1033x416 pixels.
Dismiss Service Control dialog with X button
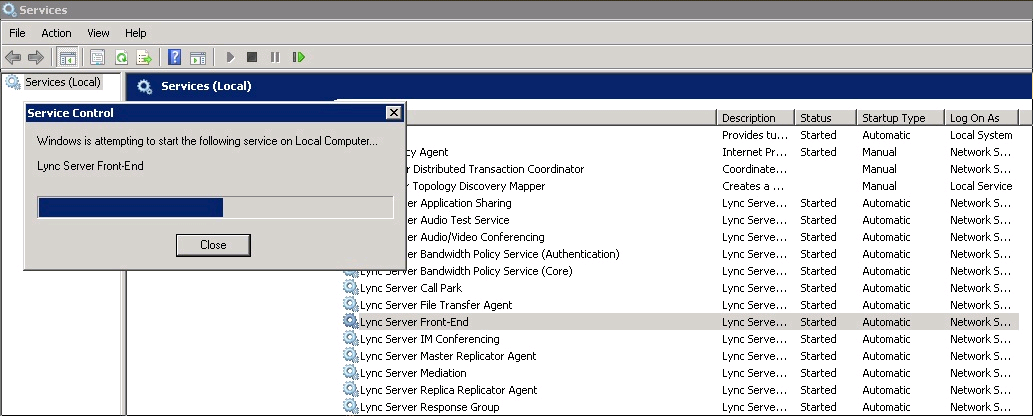(393, 113)
